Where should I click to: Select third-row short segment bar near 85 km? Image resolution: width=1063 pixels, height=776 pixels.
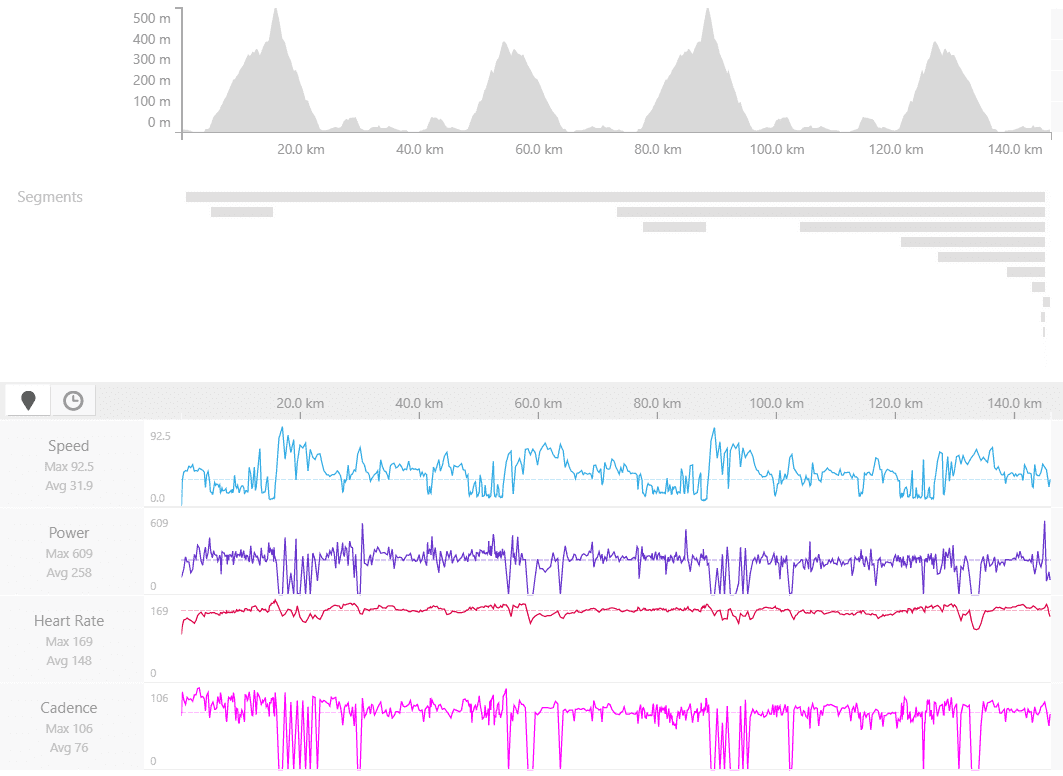tap(674, 227)
